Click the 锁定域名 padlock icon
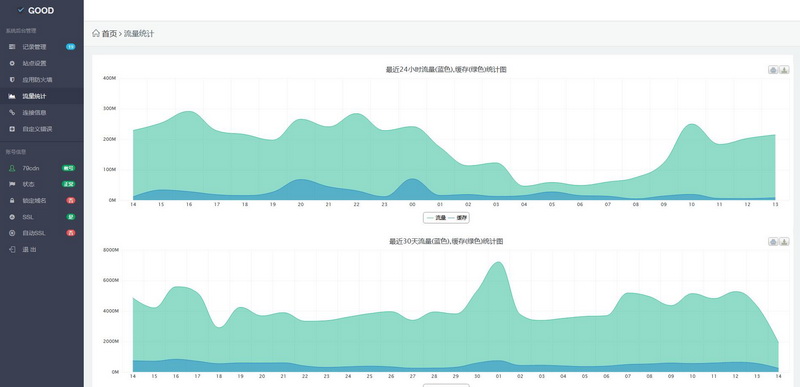 click(x=12, y=200)
